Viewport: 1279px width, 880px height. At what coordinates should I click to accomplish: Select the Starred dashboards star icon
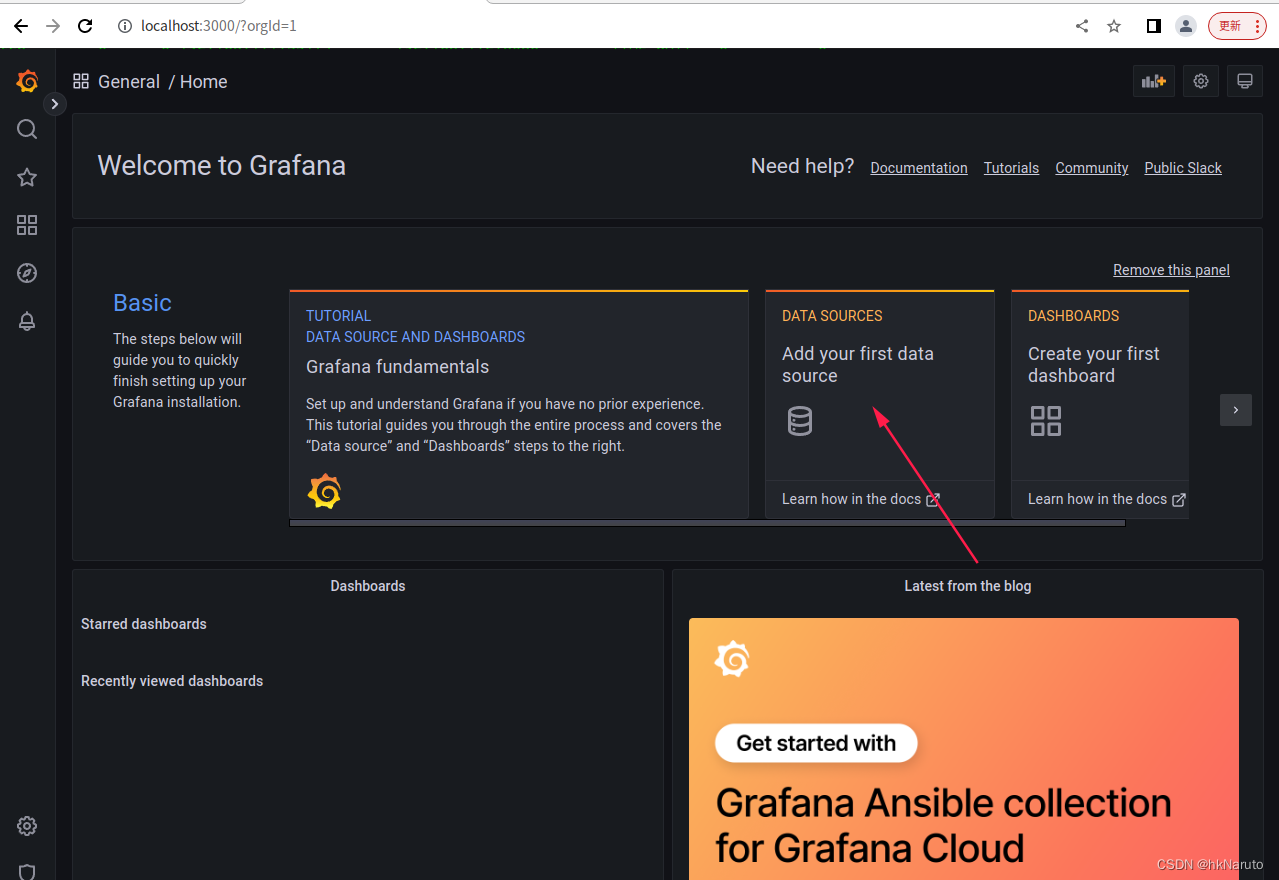pyautogui.click(x=26, y=177)
